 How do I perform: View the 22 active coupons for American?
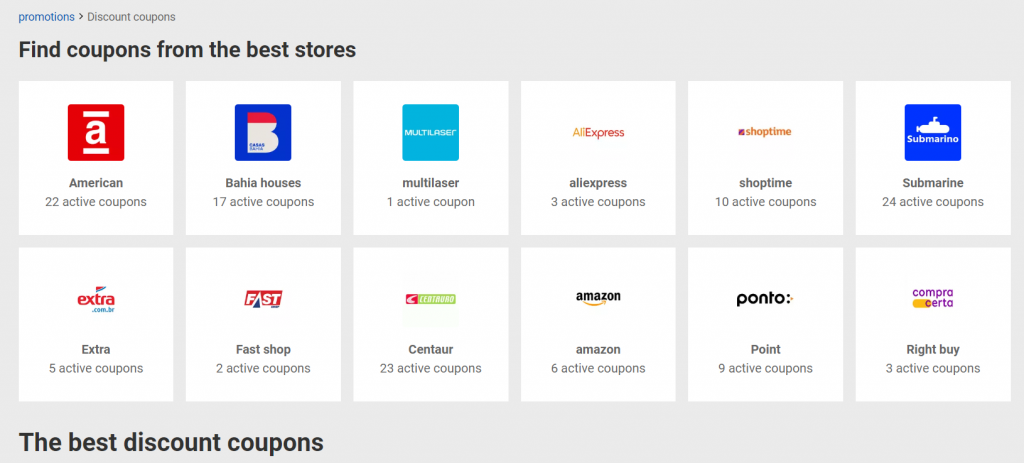click(96, 202)
